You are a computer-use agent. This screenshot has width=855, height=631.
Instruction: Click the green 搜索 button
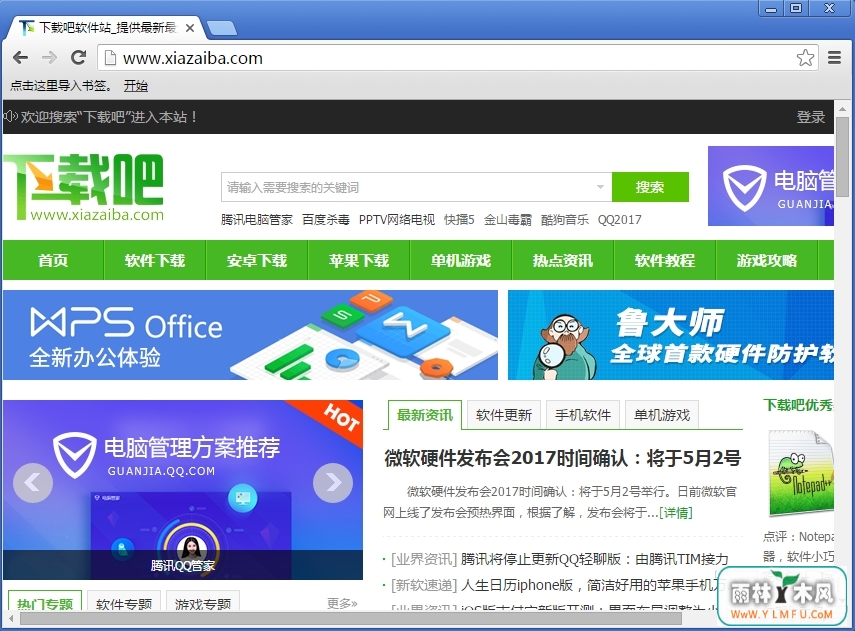tap(650, 187)
